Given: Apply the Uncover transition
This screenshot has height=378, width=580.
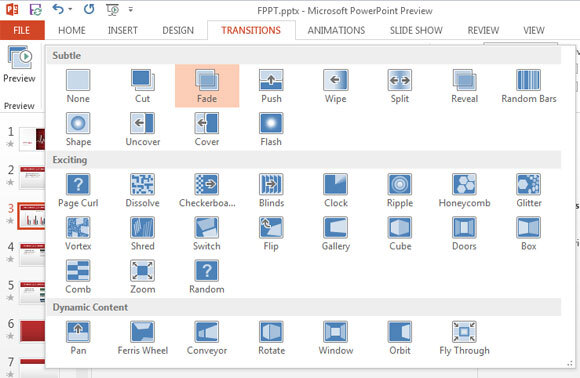Looking at the screenshot, I should [142, 129].
